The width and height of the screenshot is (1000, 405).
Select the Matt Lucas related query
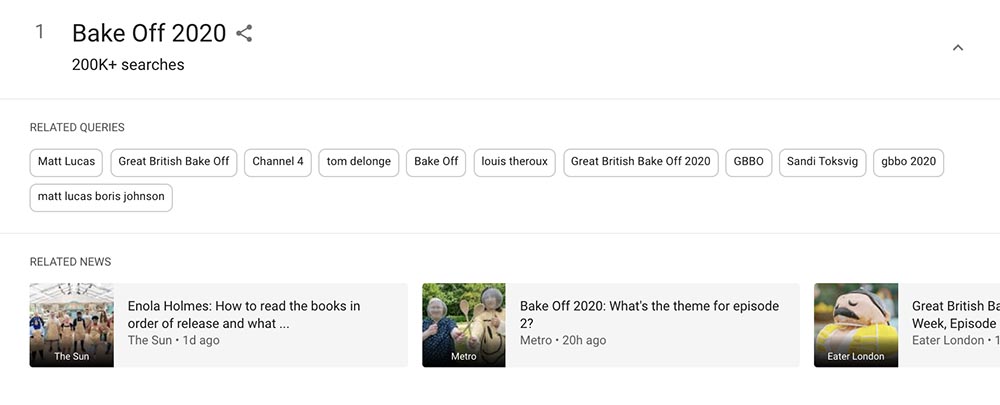66,162
